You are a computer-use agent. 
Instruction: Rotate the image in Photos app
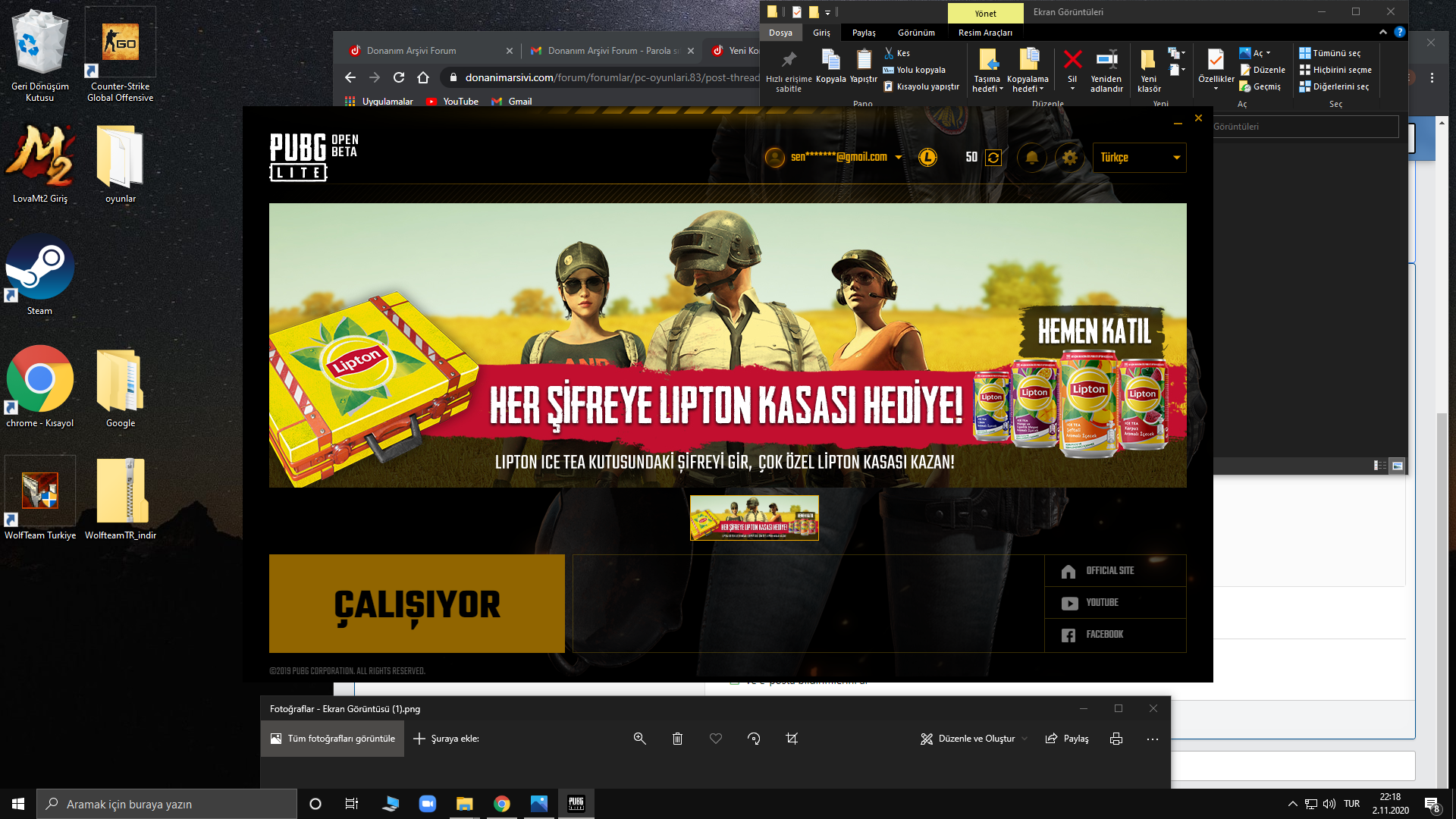point(754,738)
